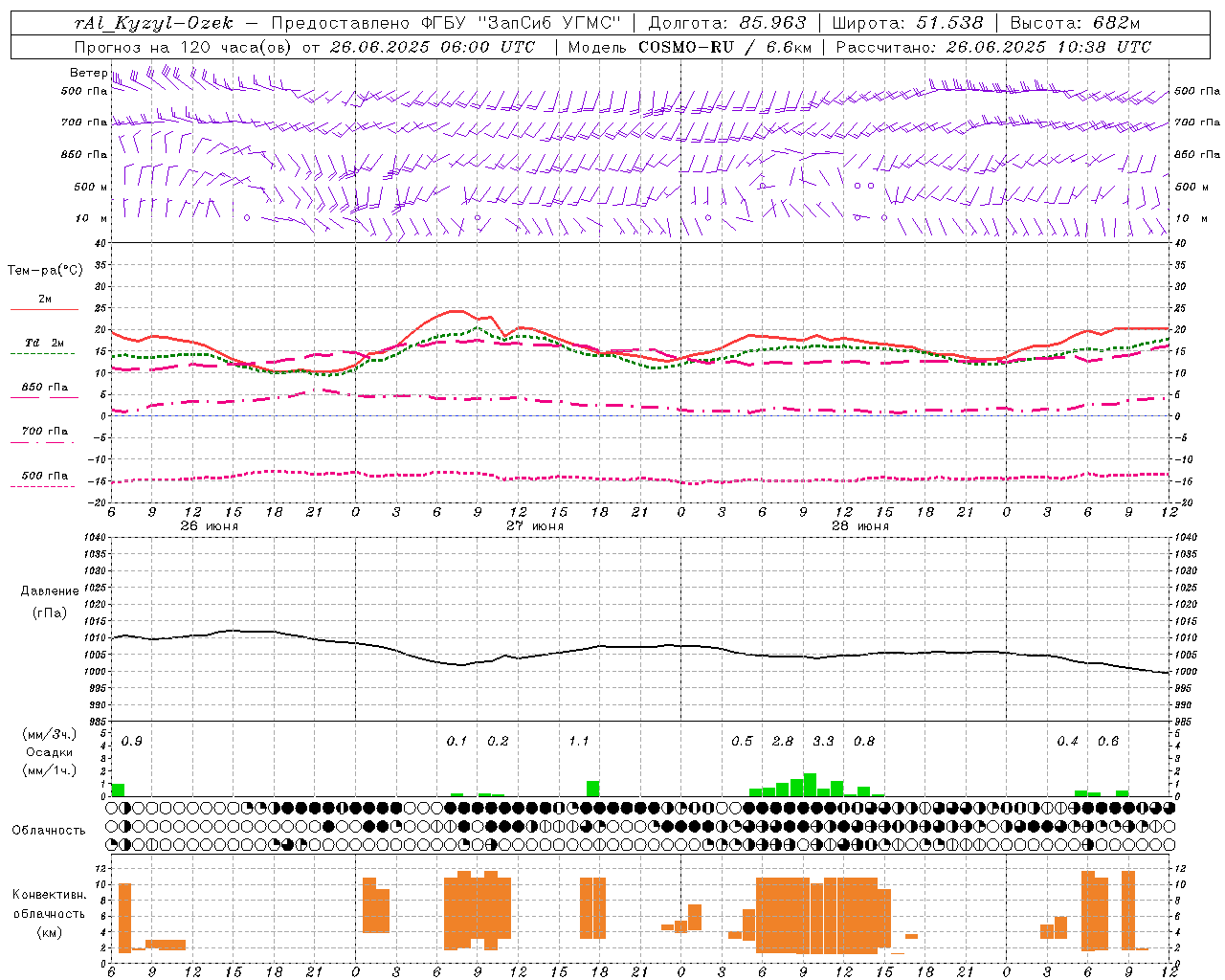
Task: Click the (мм/1ч.) unit label
Action: click(50, 770)
